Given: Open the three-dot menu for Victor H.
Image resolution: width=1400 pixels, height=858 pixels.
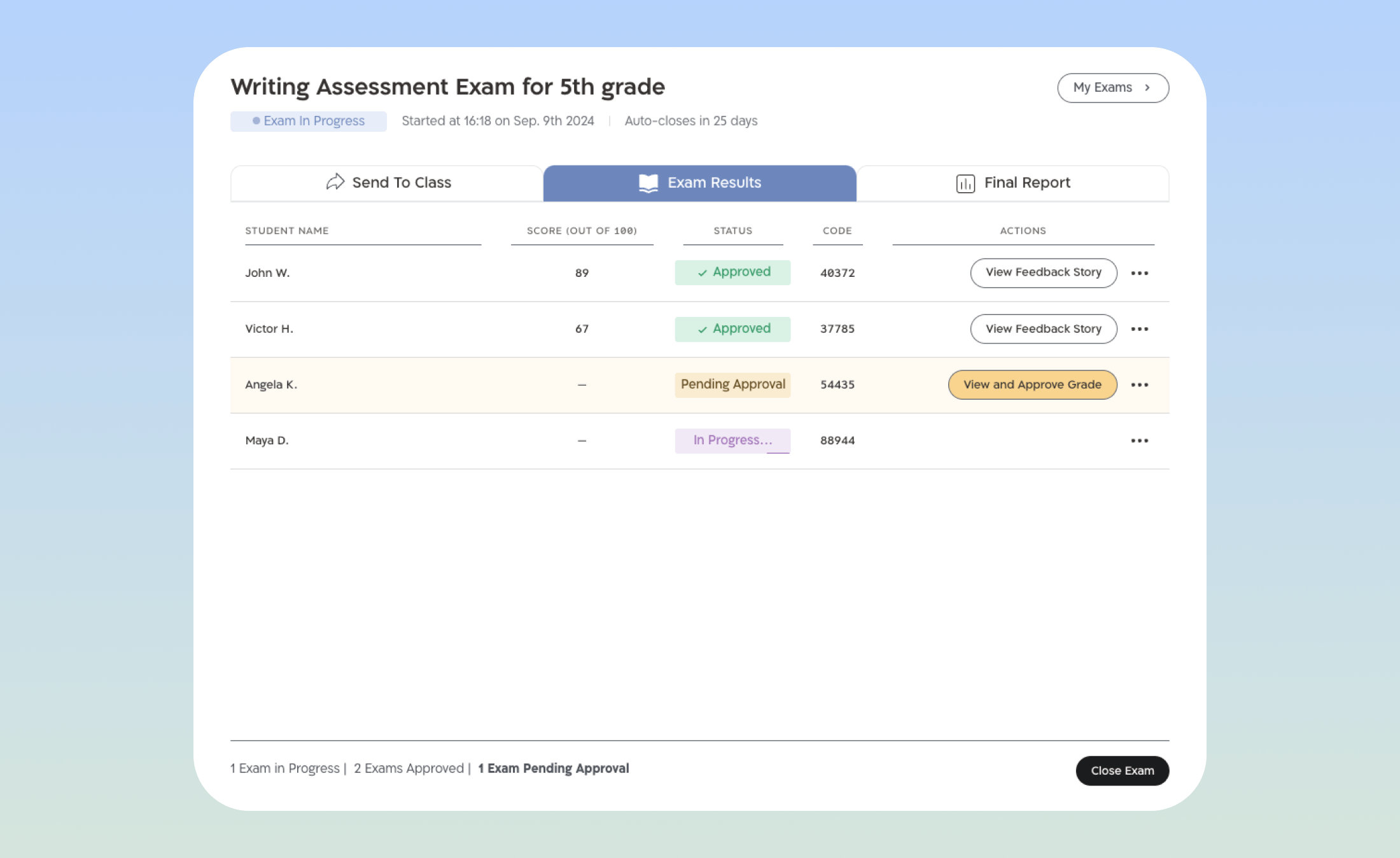Looking at the screenshot, I should [x=1139, y=329].
